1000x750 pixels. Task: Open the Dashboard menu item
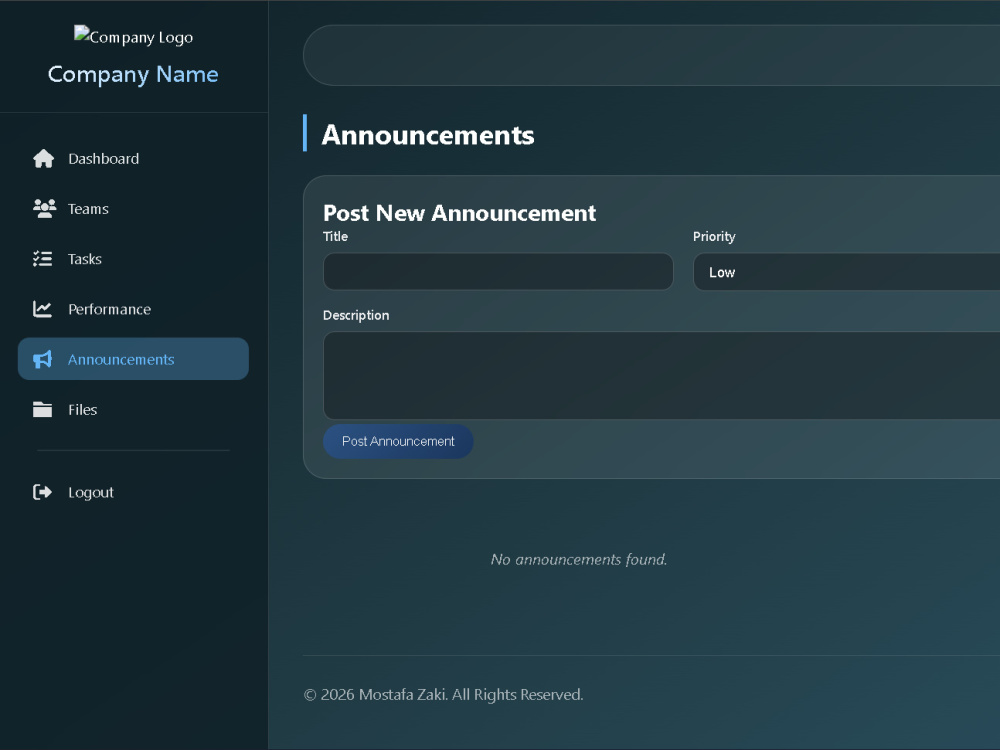[133, 159]
